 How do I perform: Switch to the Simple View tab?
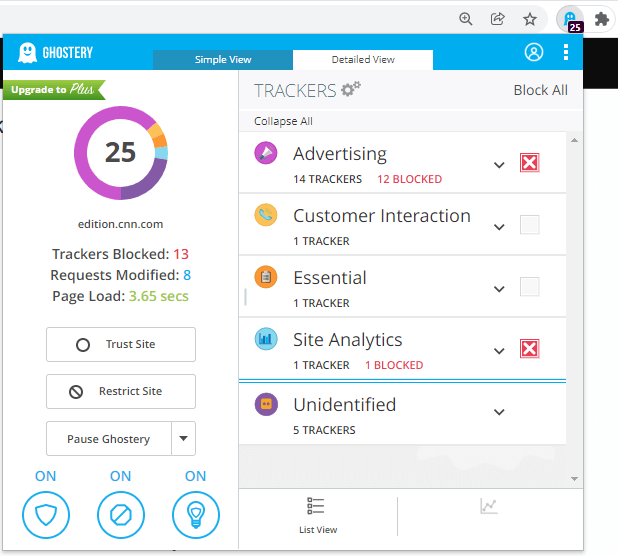point(223,60)
